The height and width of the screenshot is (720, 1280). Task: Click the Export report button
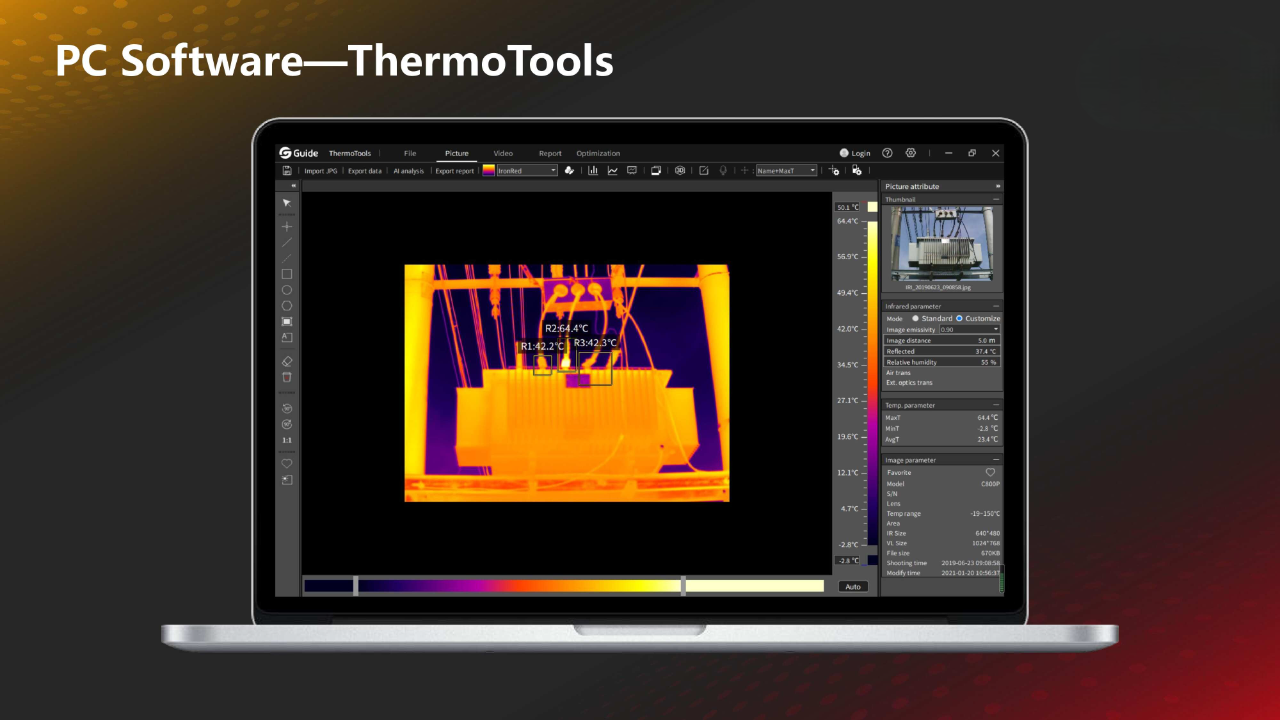[455, 171]
